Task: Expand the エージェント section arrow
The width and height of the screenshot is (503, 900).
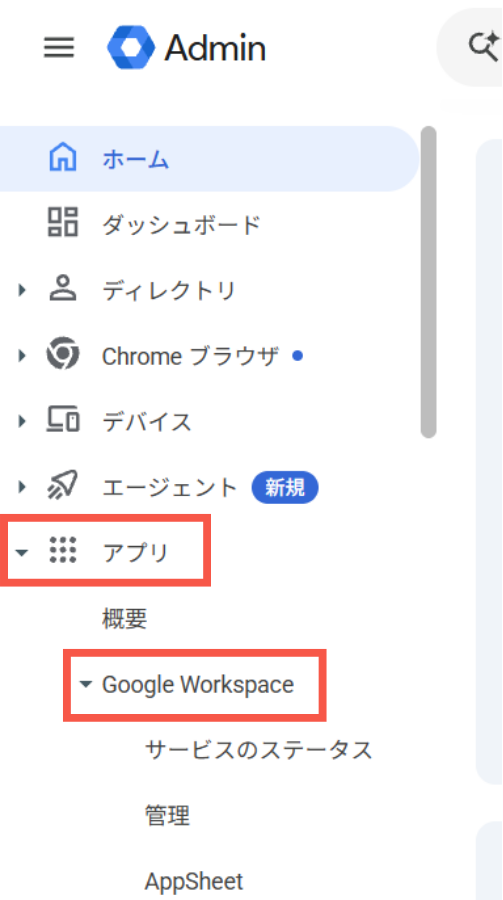Action: (22, 487)
